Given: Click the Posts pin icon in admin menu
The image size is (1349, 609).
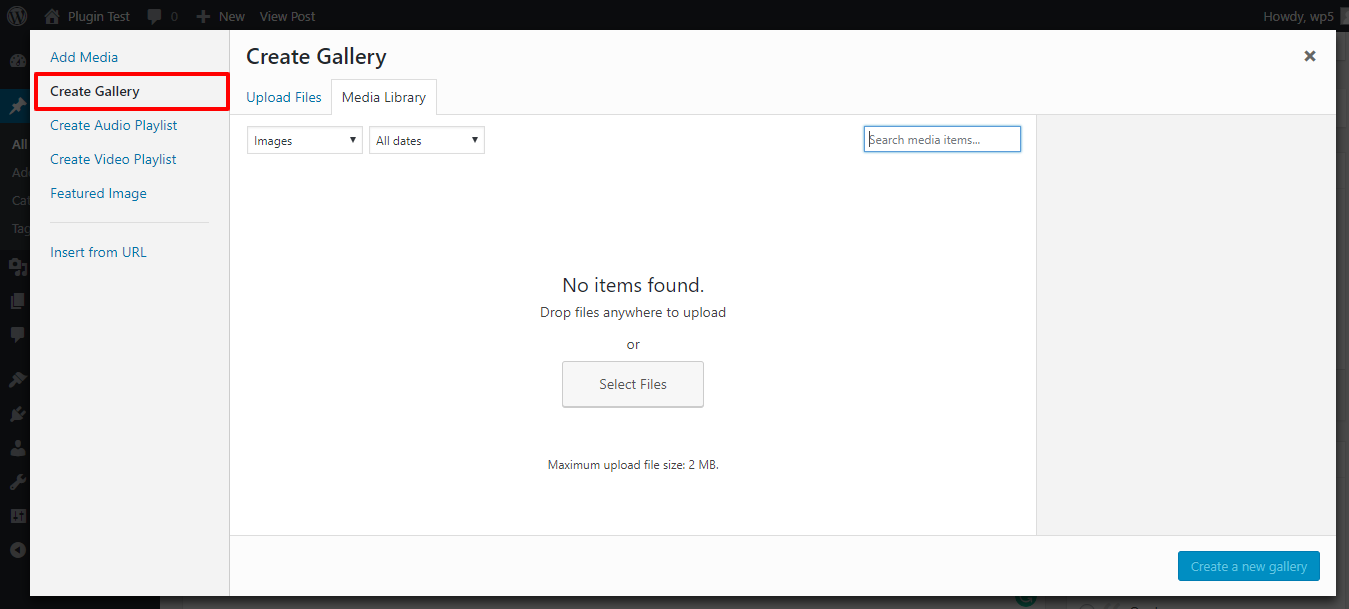Looking at the screenshot, I should pyautogui.click(x=17, y=107).
